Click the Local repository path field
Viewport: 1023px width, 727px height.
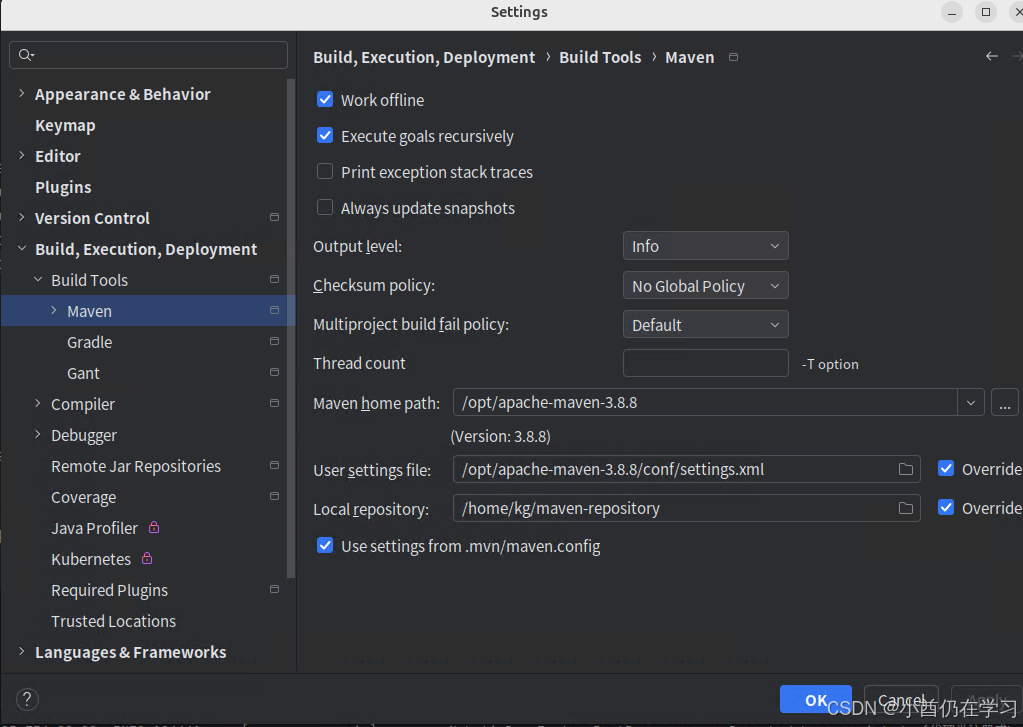686,508
